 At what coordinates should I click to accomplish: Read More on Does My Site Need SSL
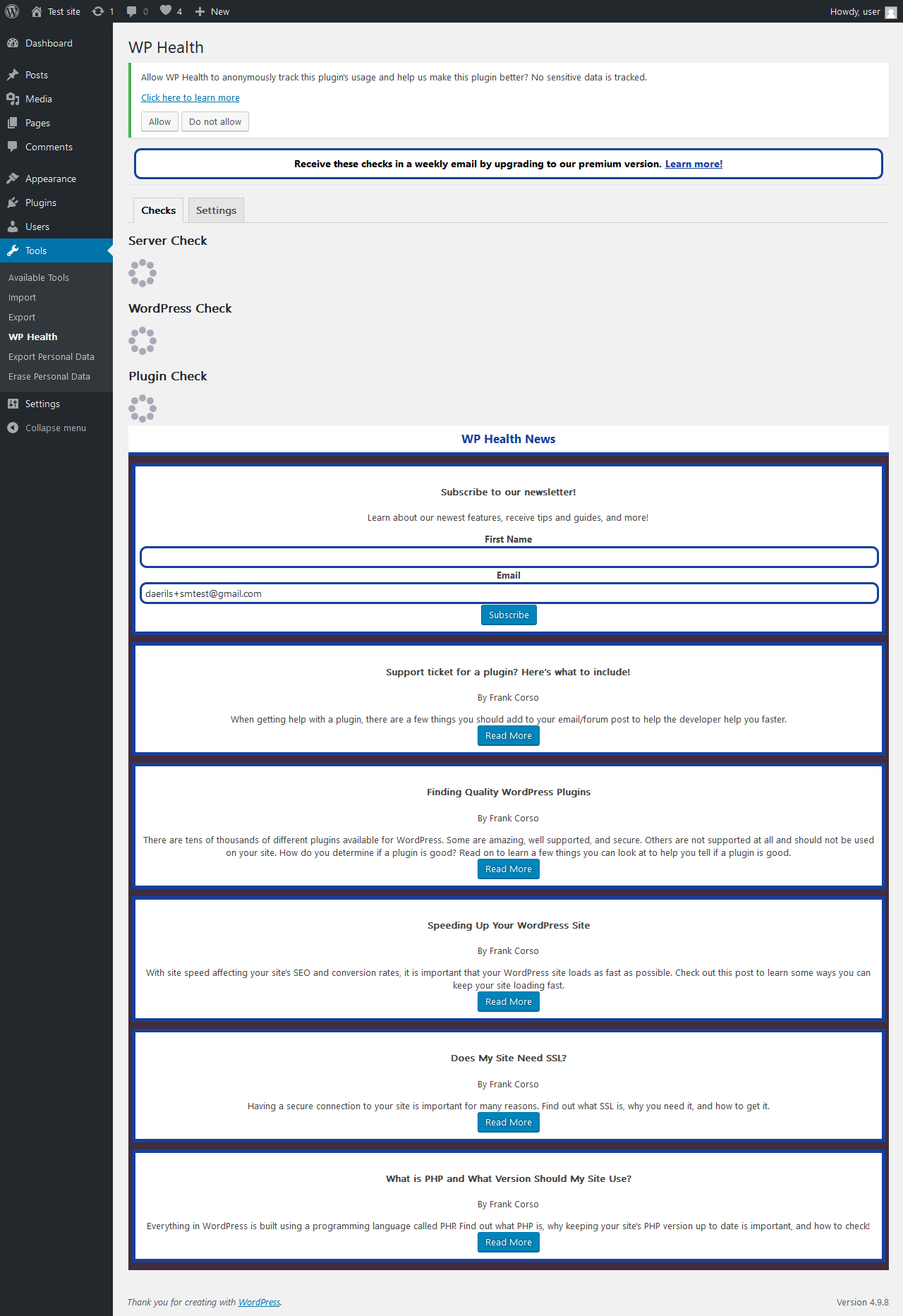click(x=509, y=1122)
